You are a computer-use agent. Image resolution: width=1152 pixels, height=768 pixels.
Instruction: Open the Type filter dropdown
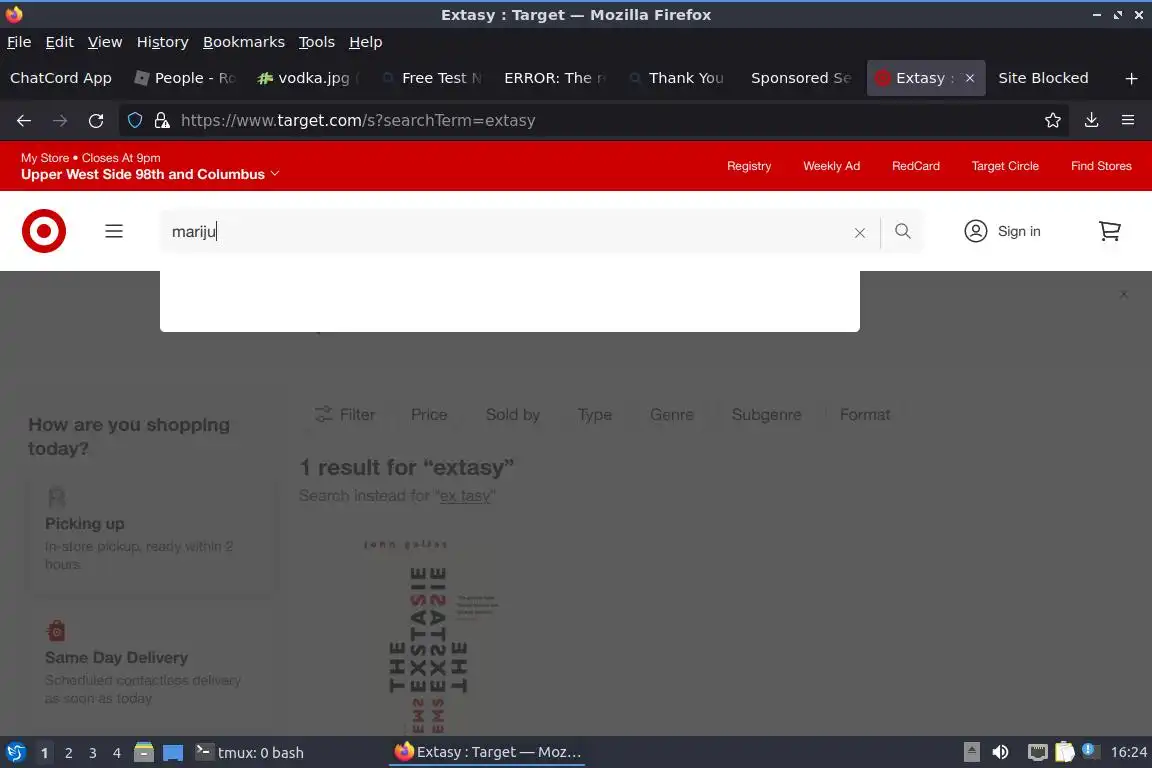[x=594, y=414]
